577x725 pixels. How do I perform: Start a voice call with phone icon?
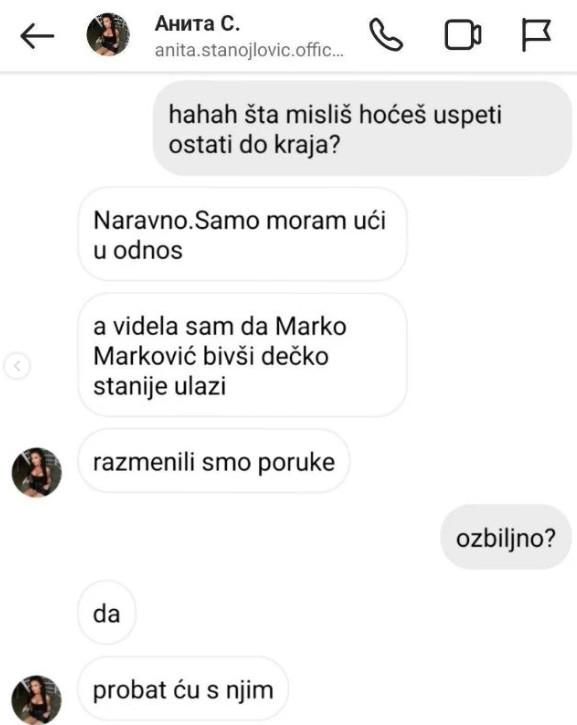tap(386, 35)
